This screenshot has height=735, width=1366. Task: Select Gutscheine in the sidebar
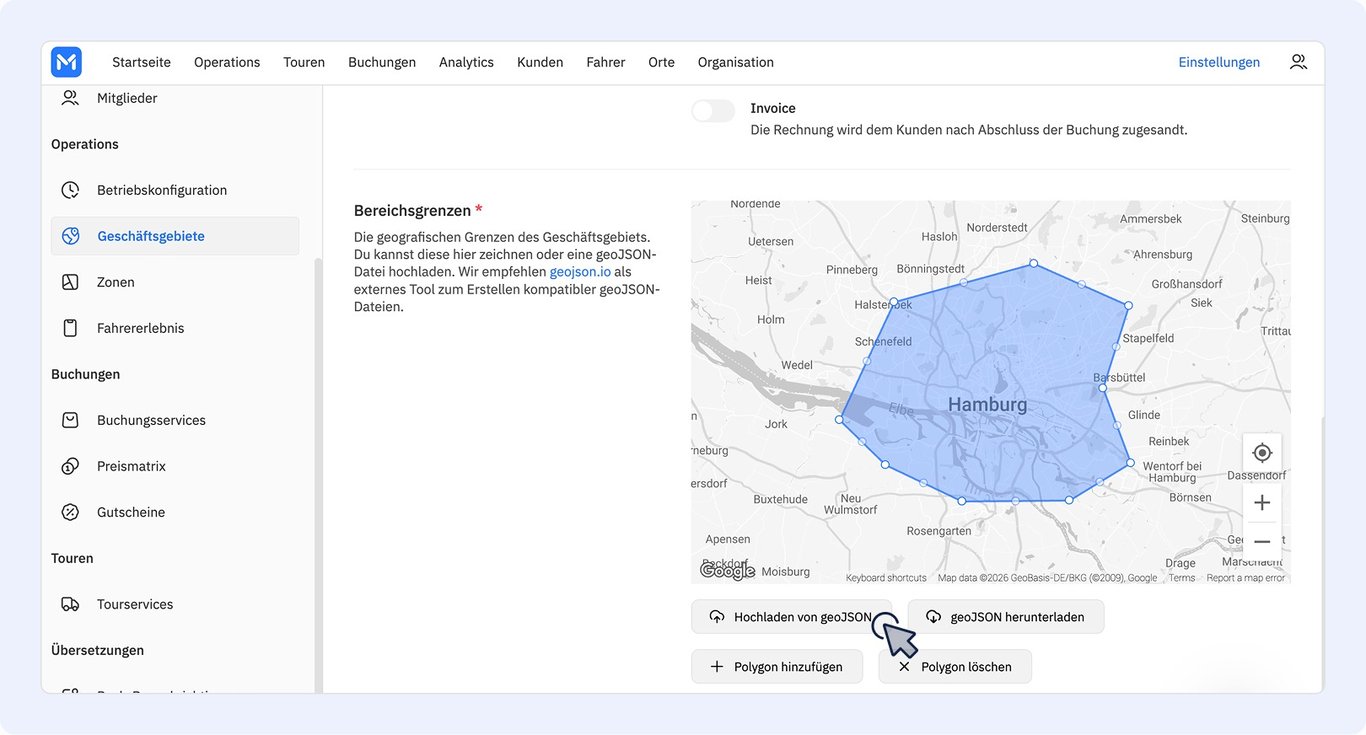[x=175, y=512]
